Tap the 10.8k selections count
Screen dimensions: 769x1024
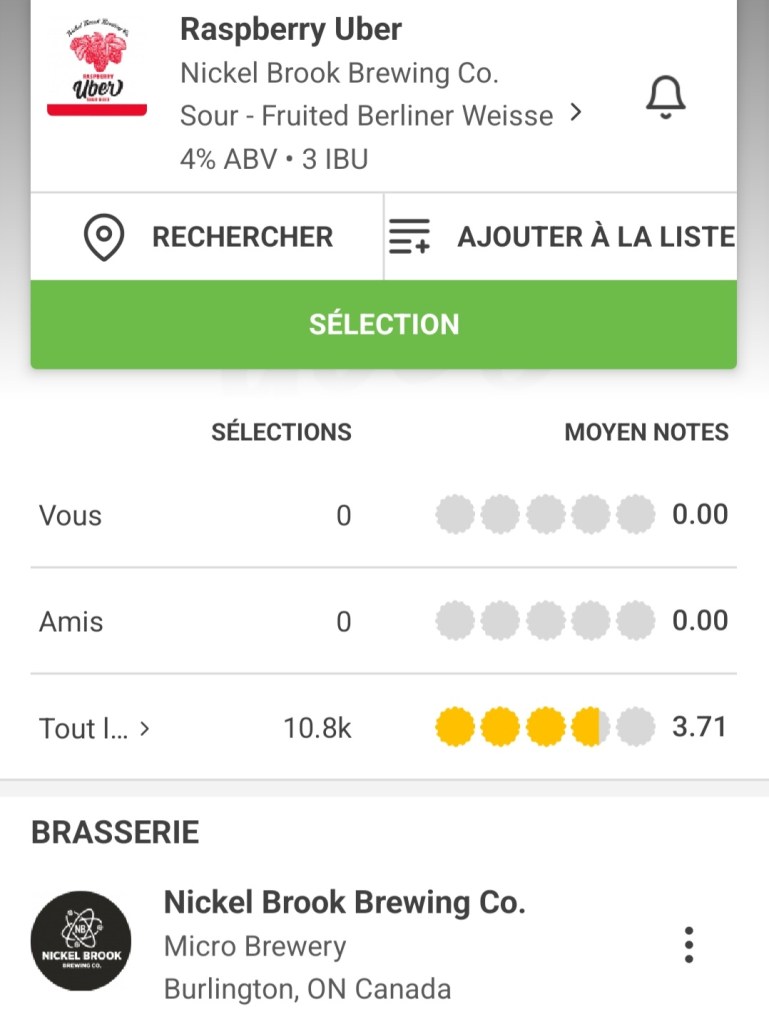[317, 728]
